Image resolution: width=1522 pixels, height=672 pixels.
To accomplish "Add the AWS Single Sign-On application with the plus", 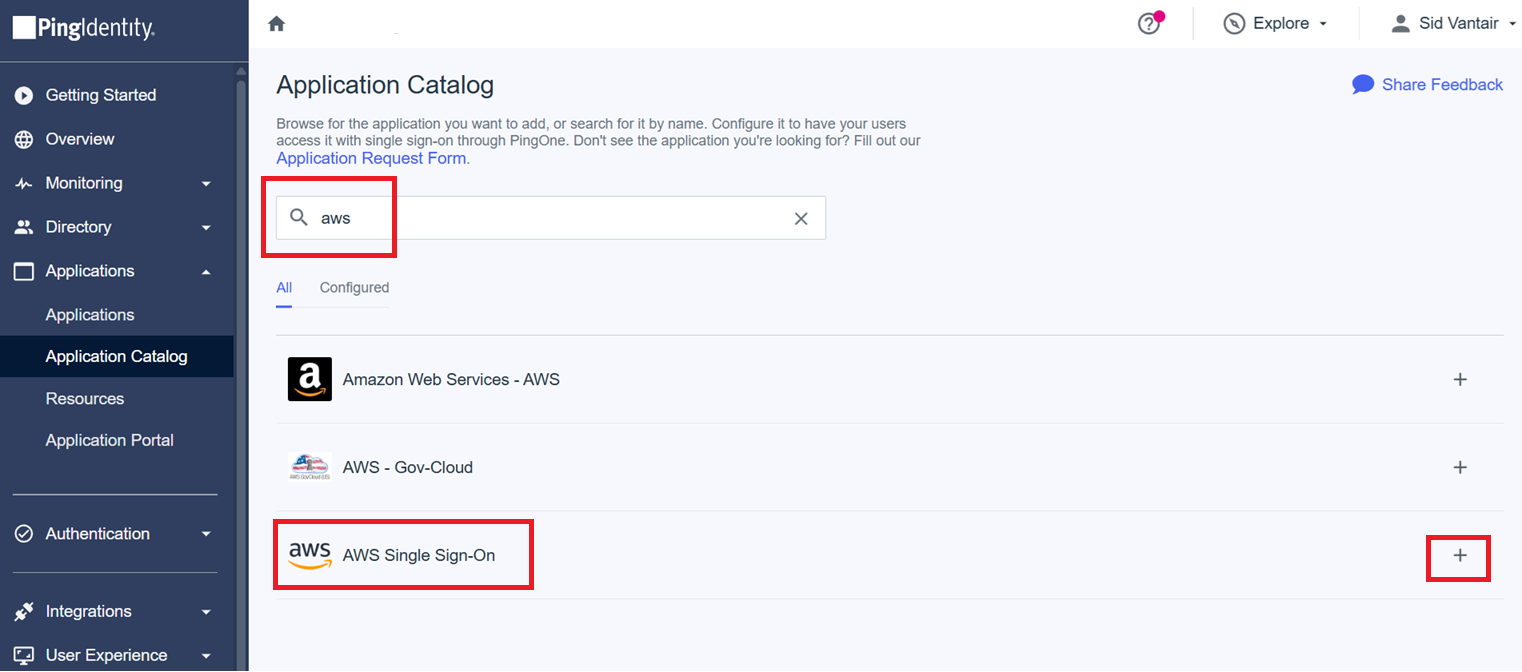I will click(1460, 555).
